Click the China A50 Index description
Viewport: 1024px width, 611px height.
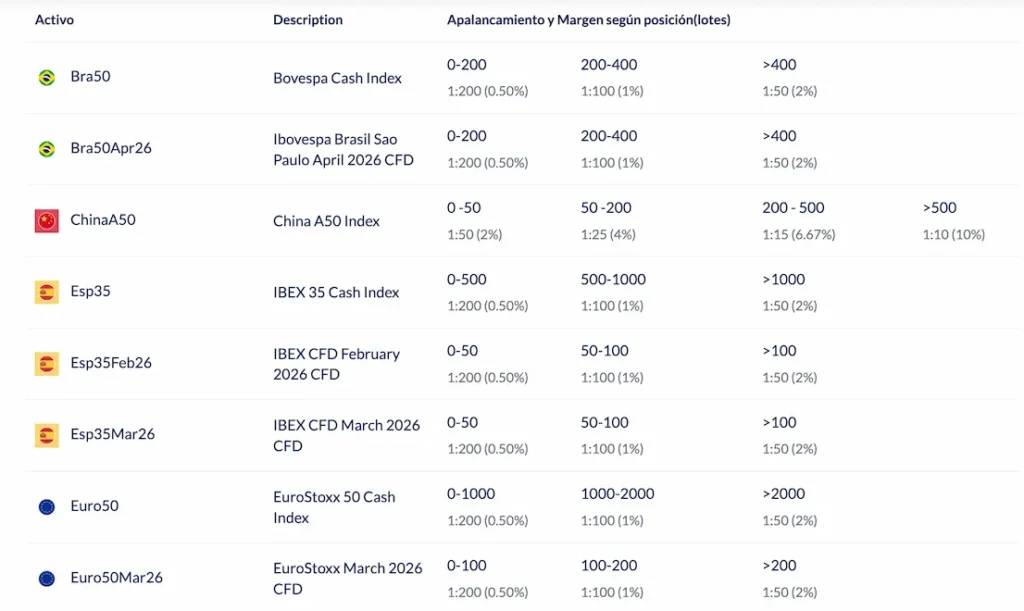(x=326, y=221)
